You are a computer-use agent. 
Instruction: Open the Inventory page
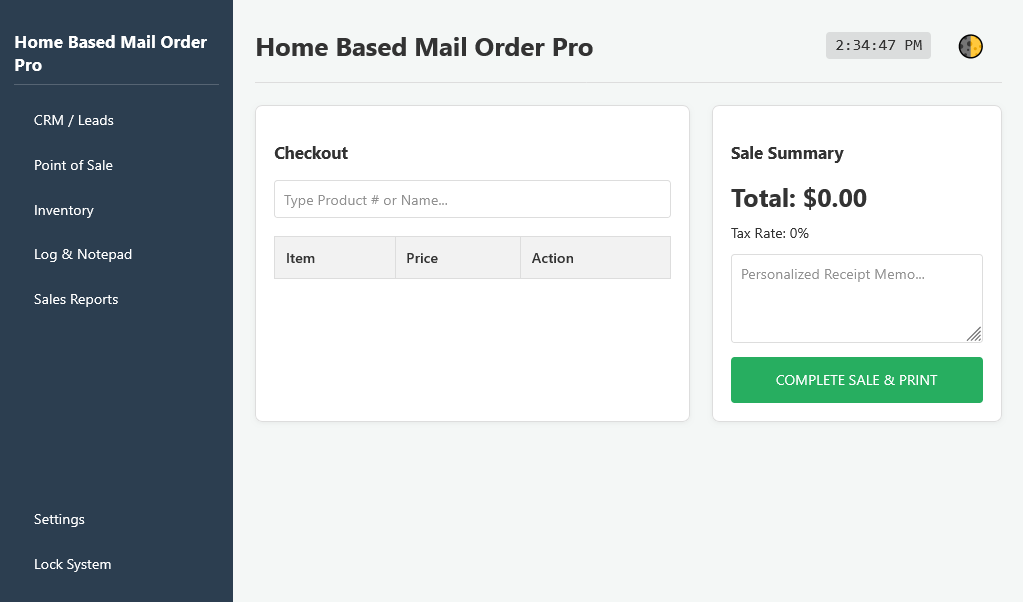[x=64, y=210]
